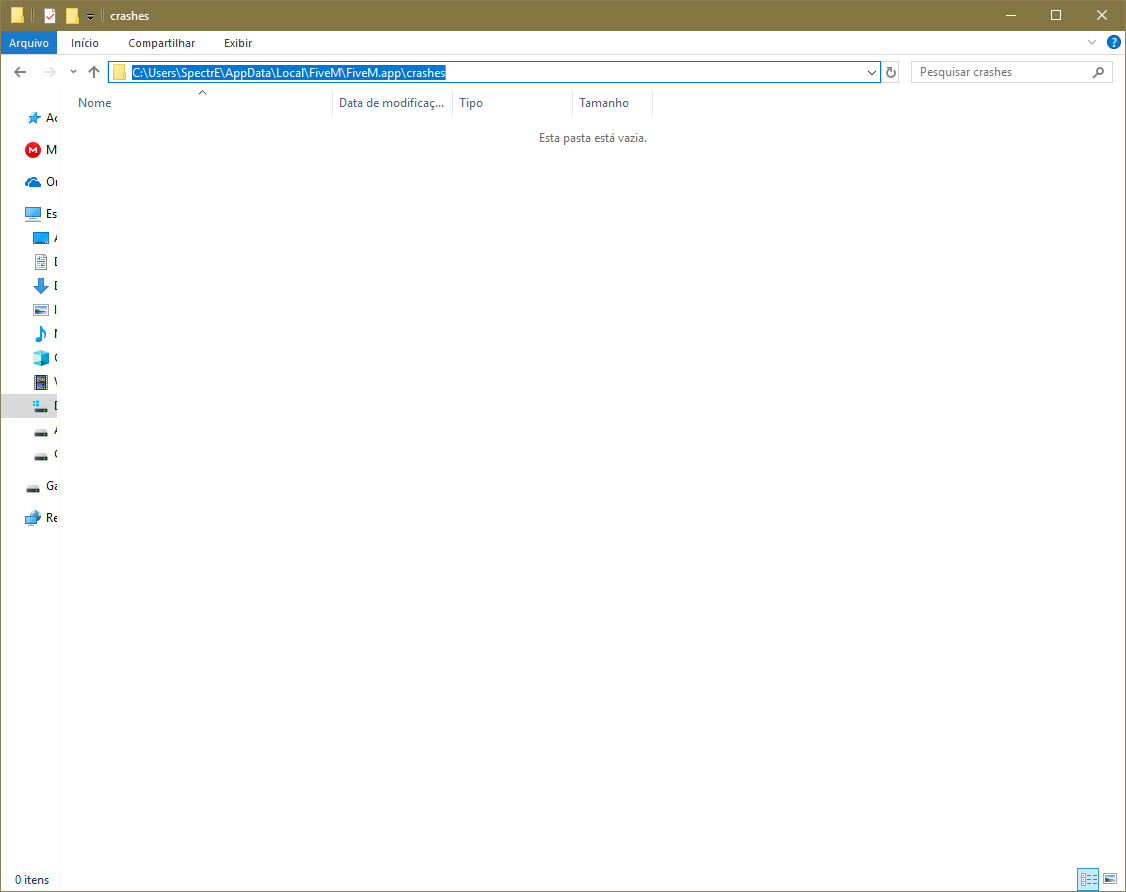Select the Exibir ribbon tab
The width and height of the screenshot is (1126, 892).
[x=238, y=43]
